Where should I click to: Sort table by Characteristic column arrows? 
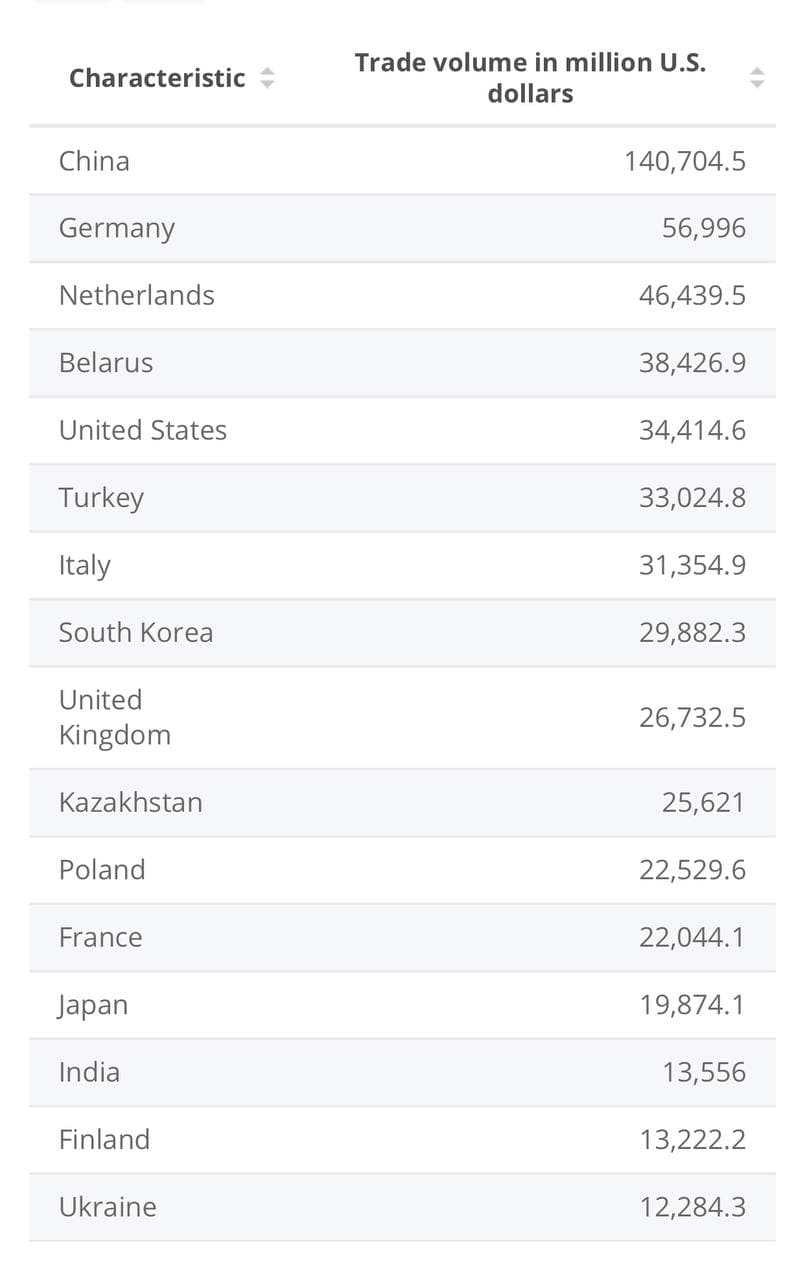(267, 78)
